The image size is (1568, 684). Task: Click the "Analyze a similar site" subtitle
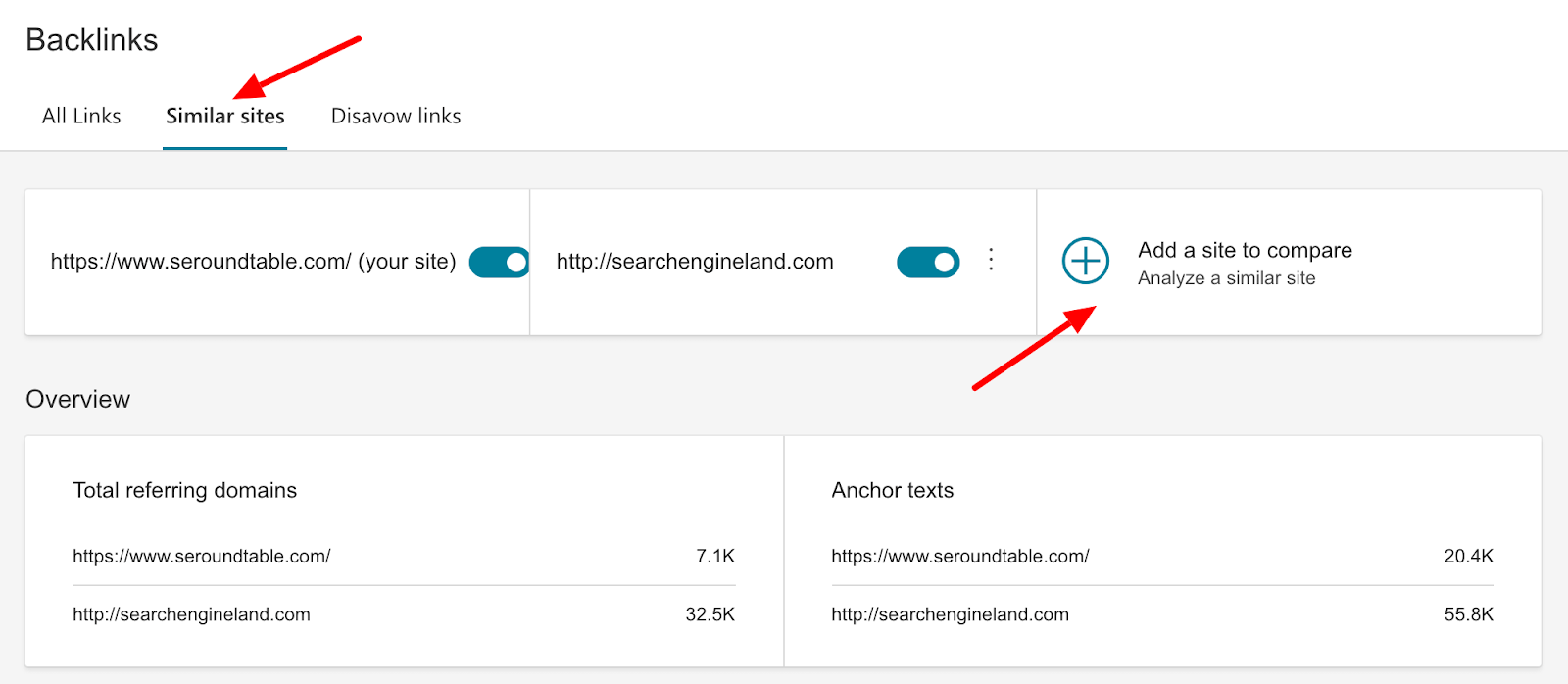(x=1226, y=278)
